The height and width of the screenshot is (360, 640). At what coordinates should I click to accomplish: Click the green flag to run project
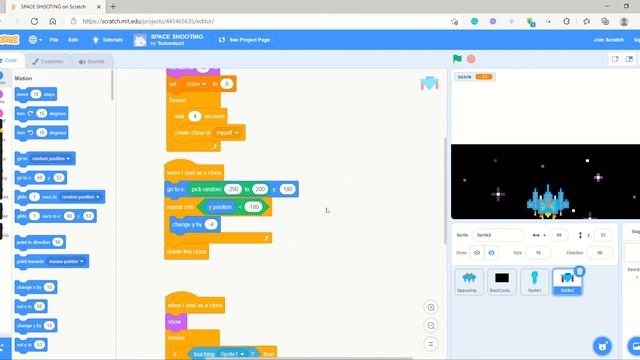(457, 59)
